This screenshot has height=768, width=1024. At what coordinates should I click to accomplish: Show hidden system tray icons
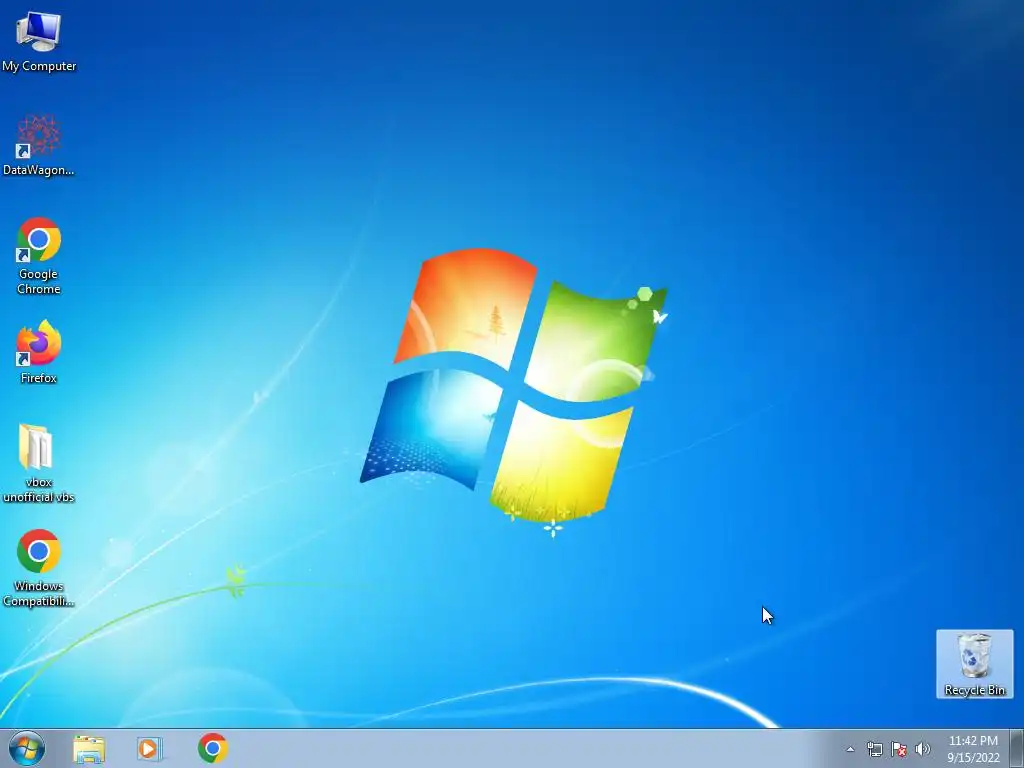pyautogui.click(x=850, y=749)
